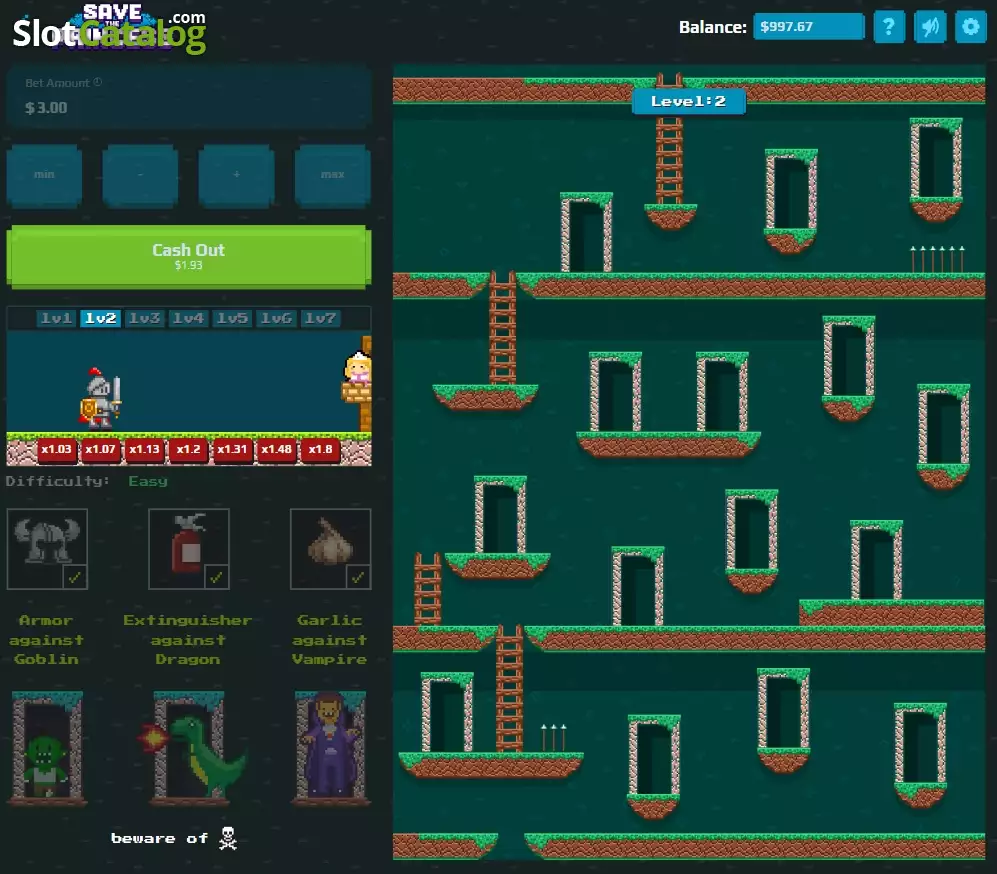This screenshot has height=874, width=997.
Task: Switch to the lv7 tab
Action: tap(320, 318)
